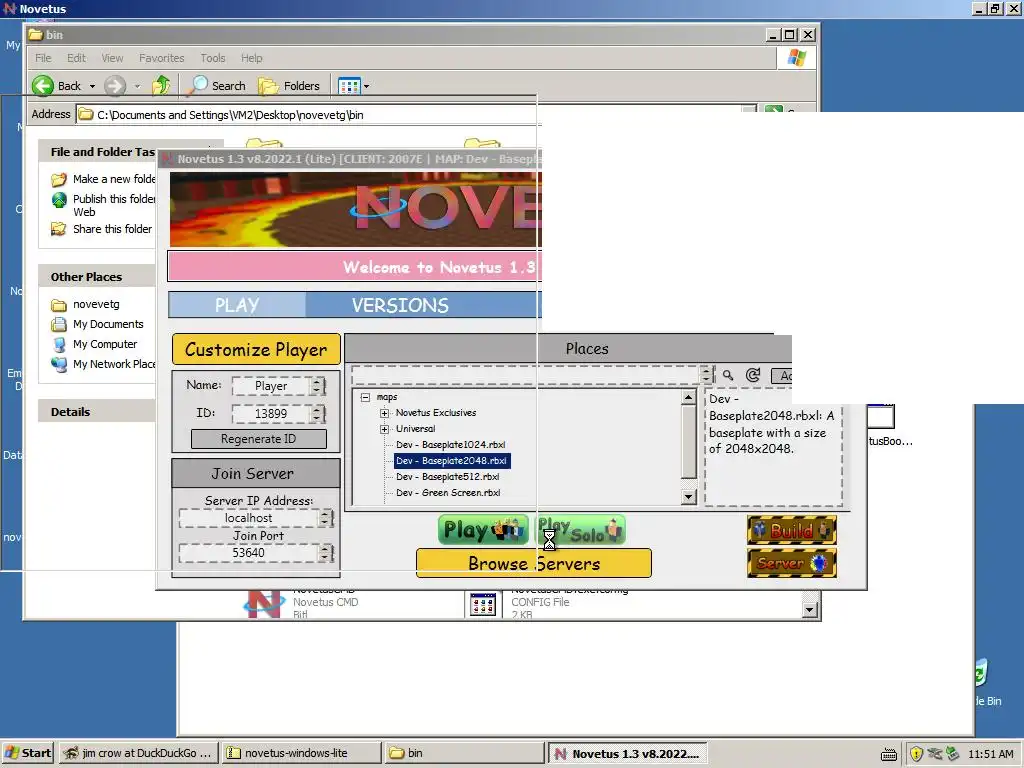Open the Favorites menu
Viewport: 1024px width, 768px height.
pos(161,58)
